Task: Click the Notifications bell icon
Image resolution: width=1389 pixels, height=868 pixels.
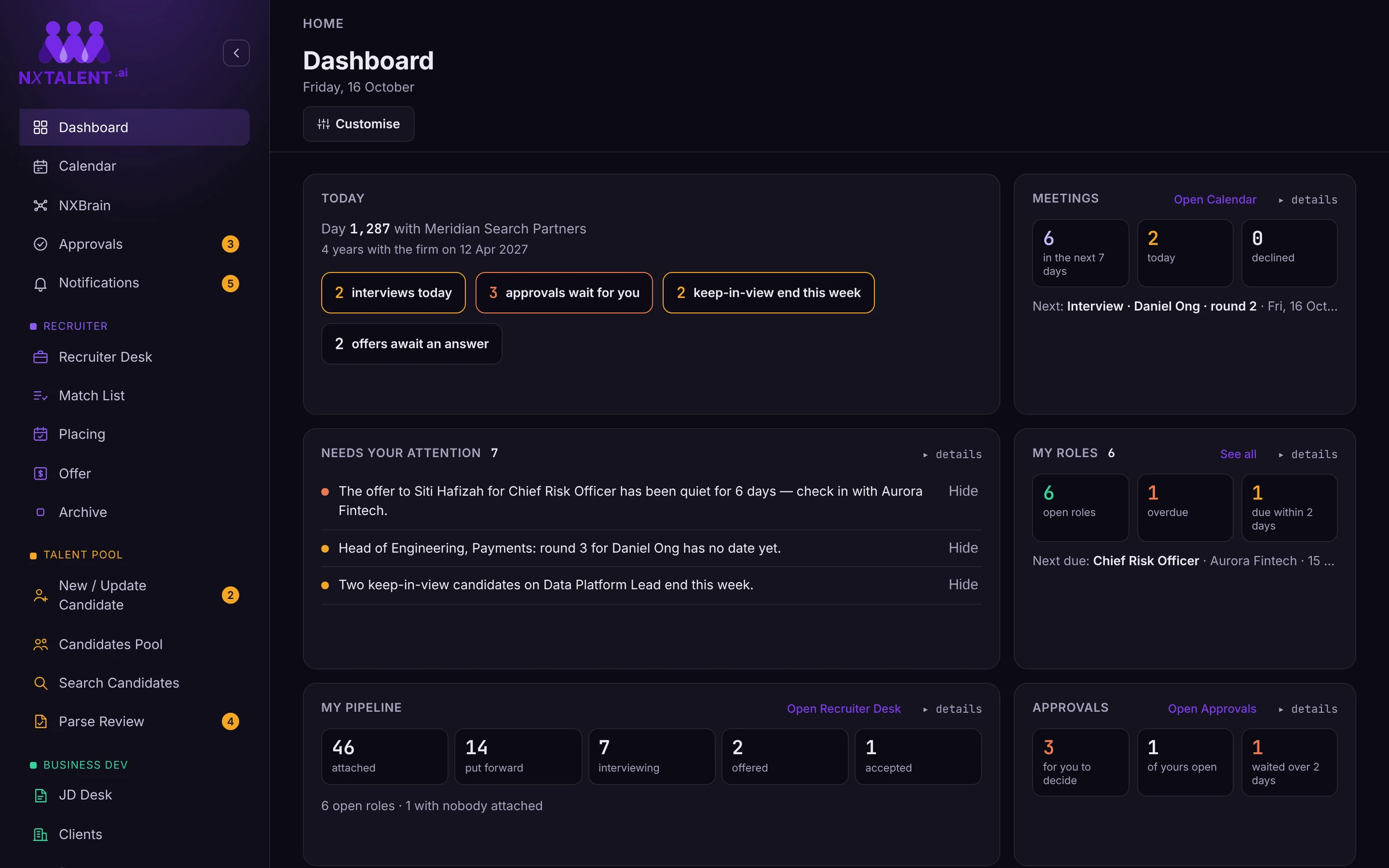Action: click(41, 284)
